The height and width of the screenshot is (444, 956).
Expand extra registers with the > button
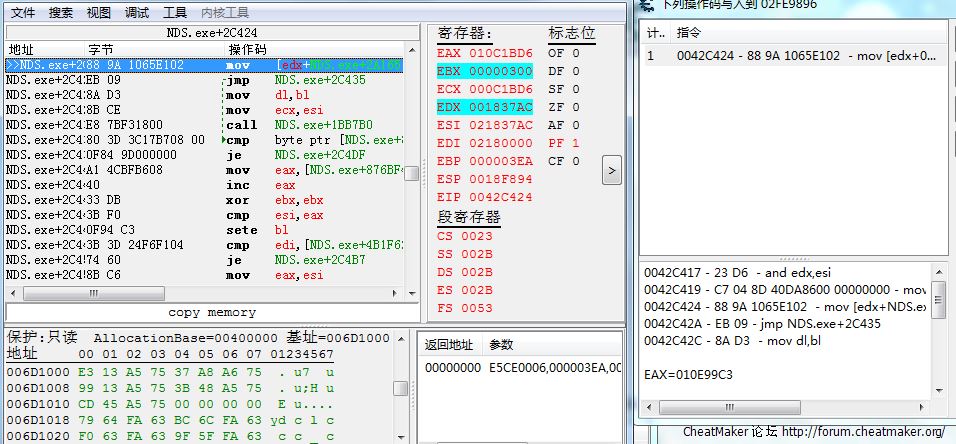(x=612, y=171)
